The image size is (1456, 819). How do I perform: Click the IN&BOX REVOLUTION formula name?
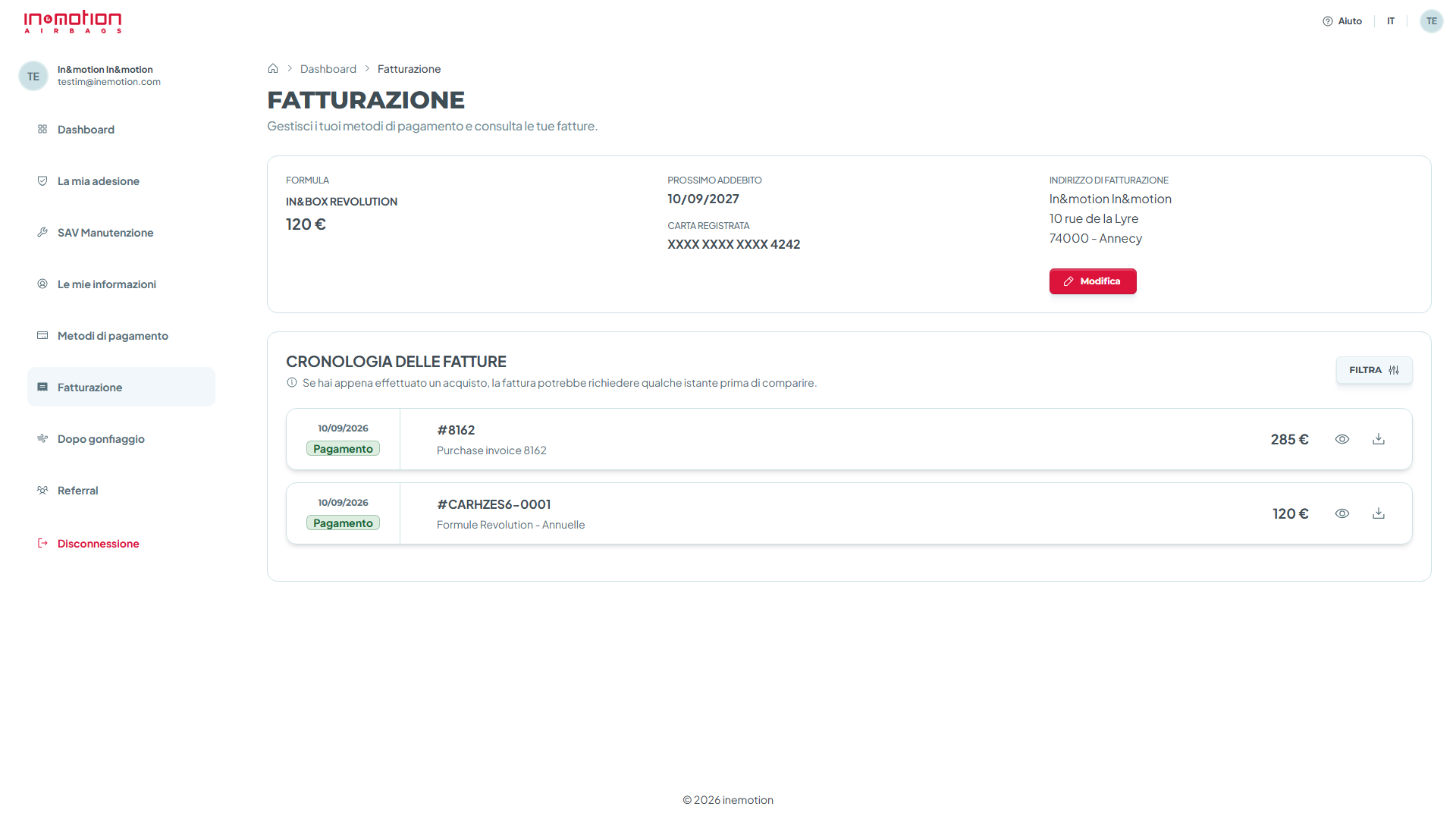(x=341, y=202)
